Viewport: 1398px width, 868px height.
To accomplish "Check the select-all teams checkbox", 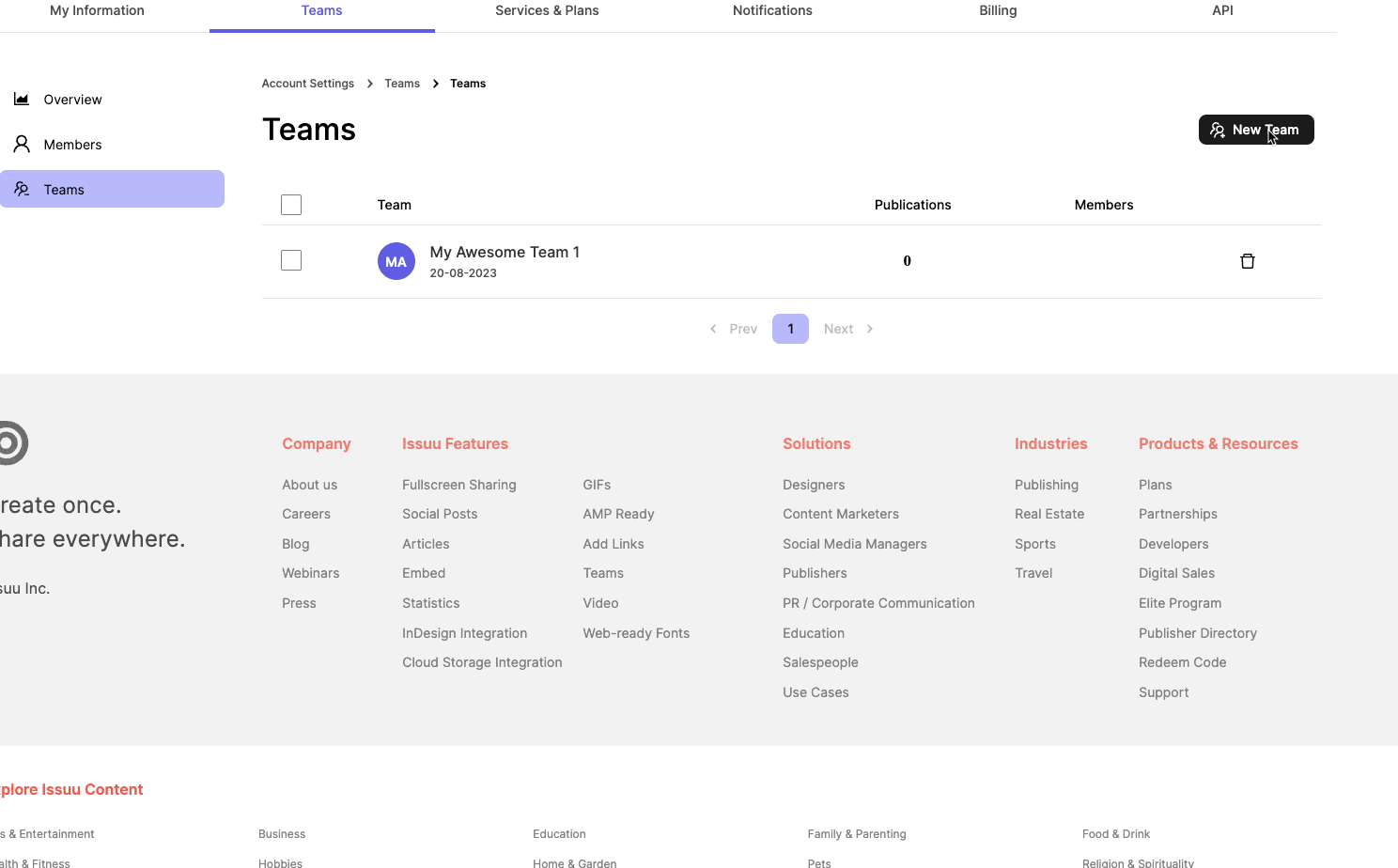I will coord(291,204).
